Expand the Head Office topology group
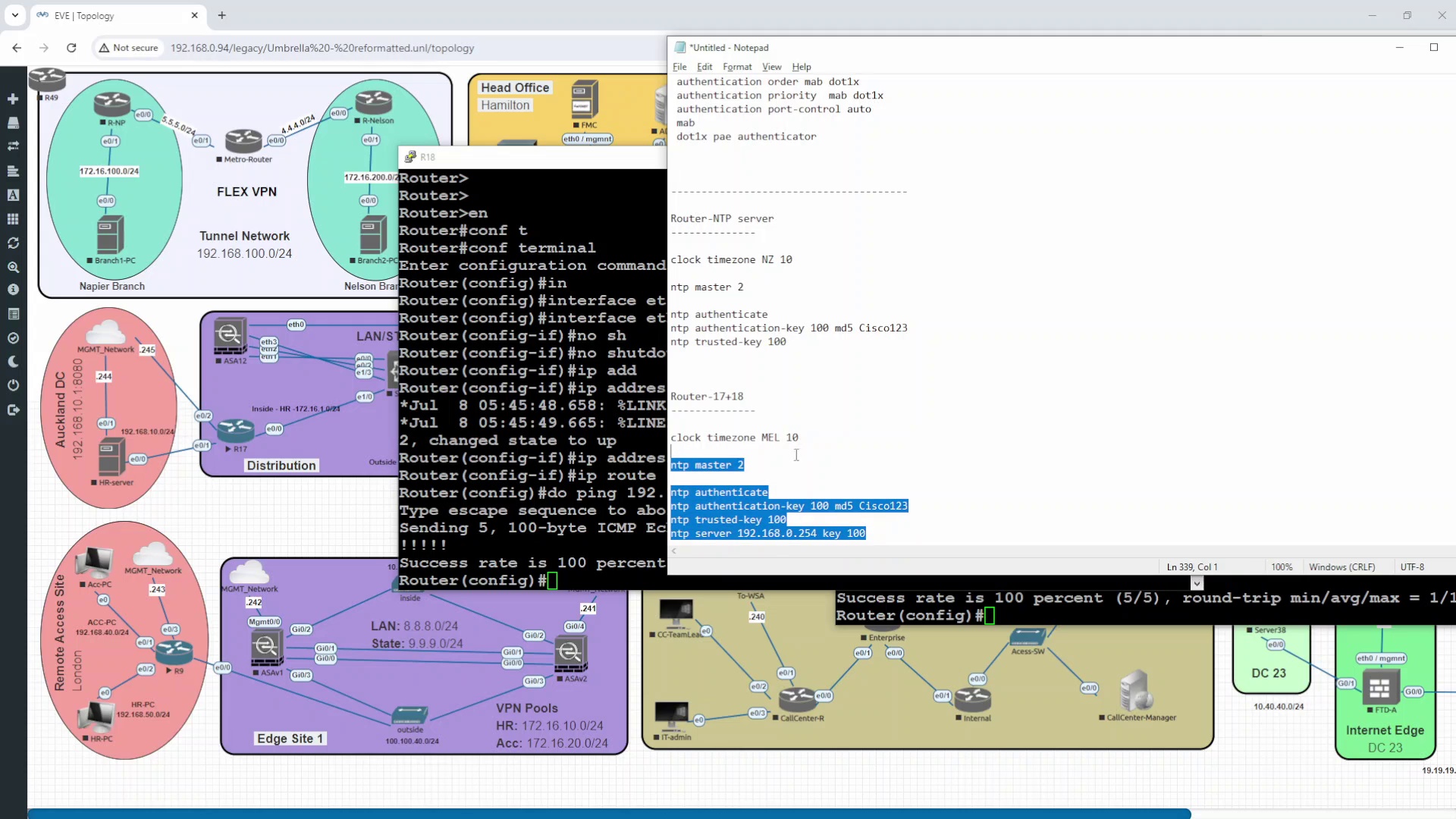1456x819 pixels. pyautogui.click(x=515, y=87)
